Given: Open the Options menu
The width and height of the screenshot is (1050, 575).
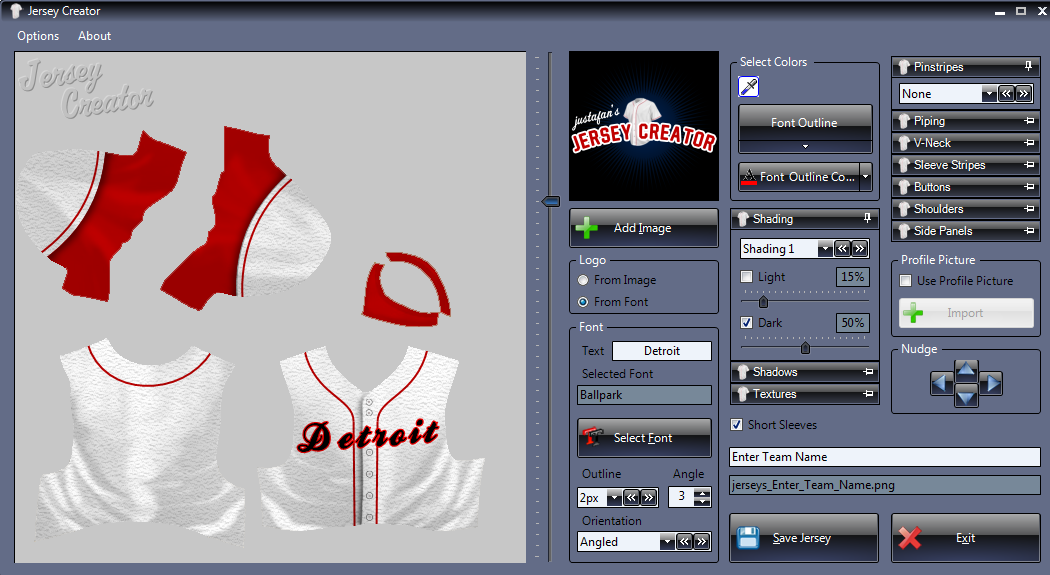Looking at the screenshot, I should (38, 36).
